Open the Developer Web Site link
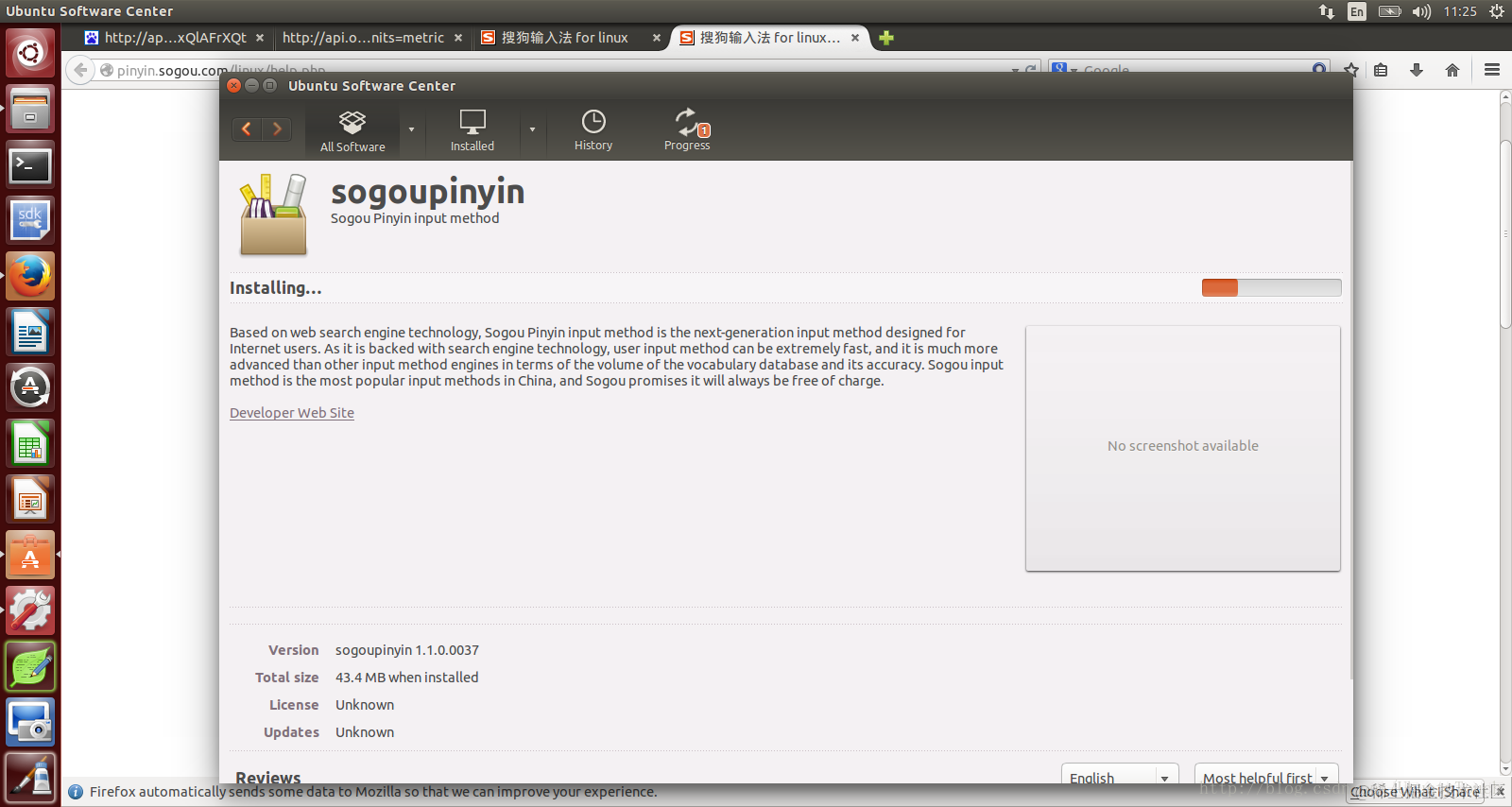The width and height of the screenshot is (1512, 807). click(292, 413)
